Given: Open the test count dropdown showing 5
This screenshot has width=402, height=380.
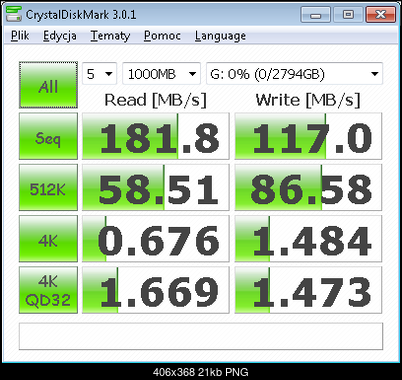Looking at the screenshot, I should coord(99,74).
